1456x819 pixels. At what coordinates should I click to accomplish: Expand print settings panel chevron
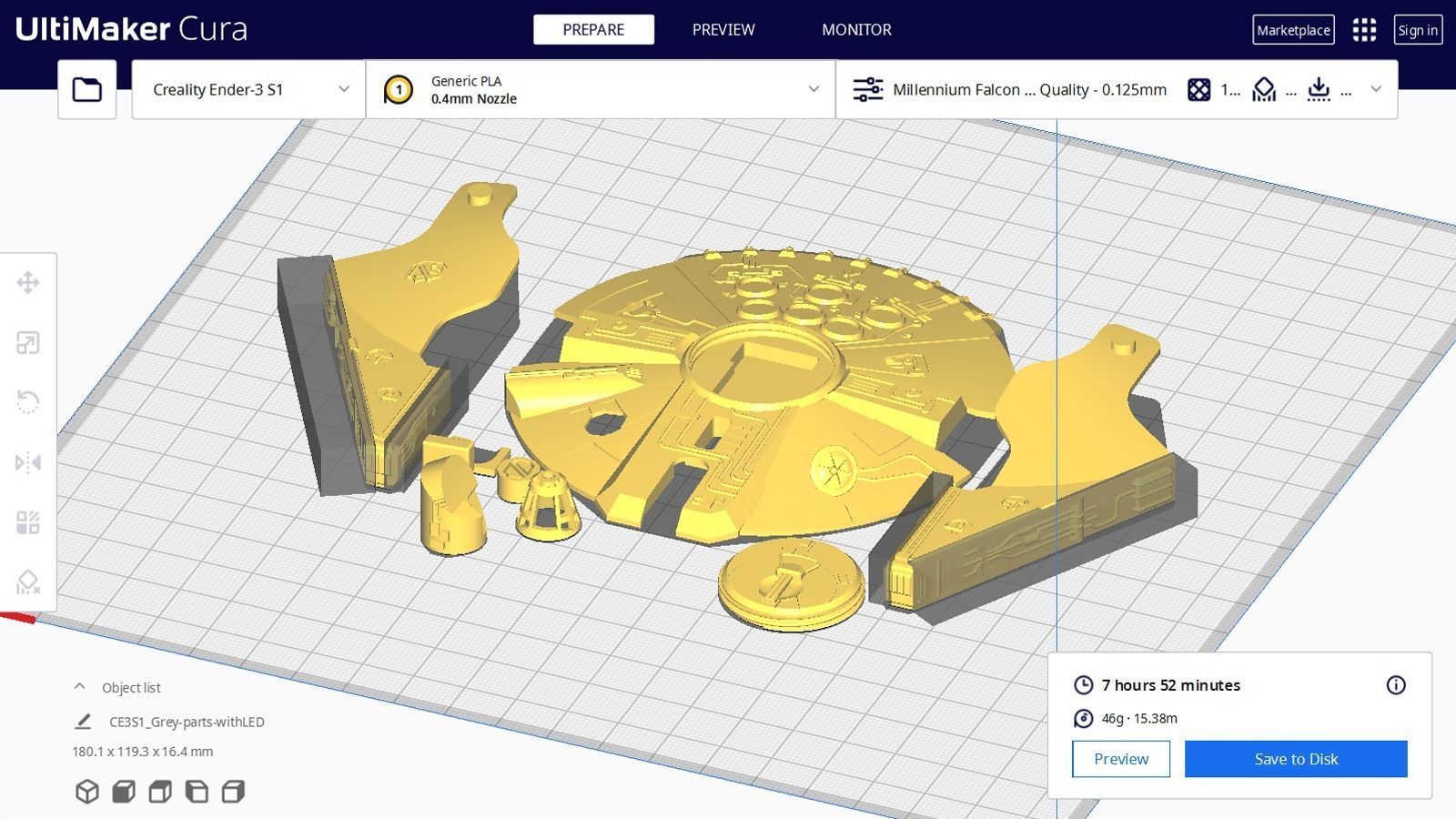(x=1376, y=89)
